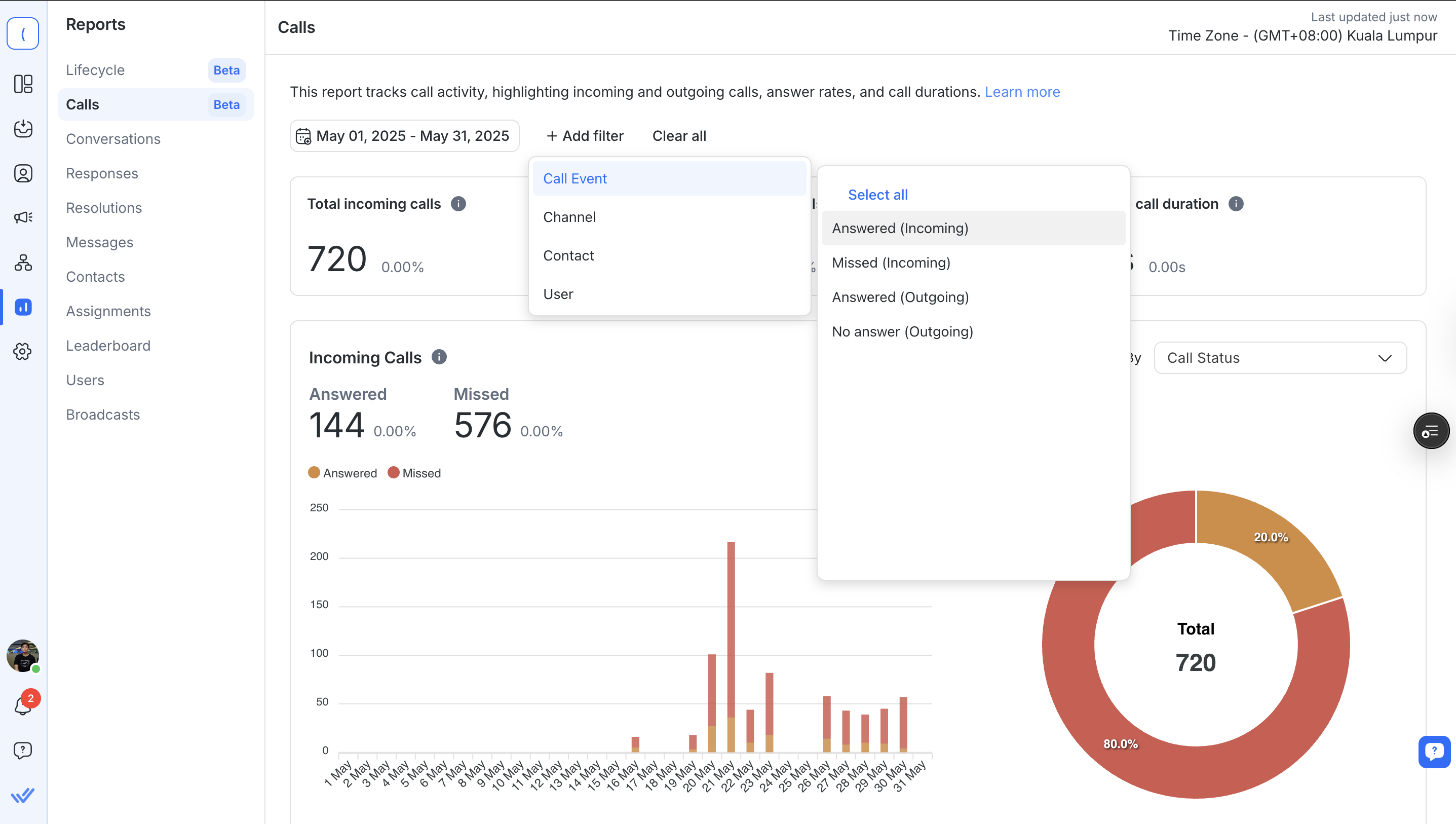Select Channel in the filter menu
Viewport: 1456px width, 824px height.
click(569, 217)
